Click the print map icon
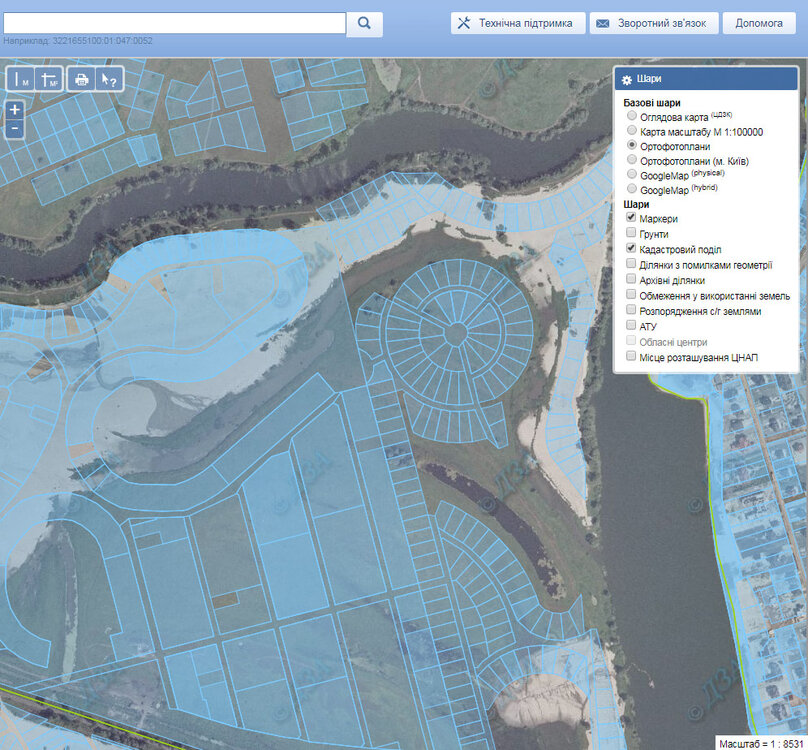The width and height of the screenshot is (808, 750). 81,80
